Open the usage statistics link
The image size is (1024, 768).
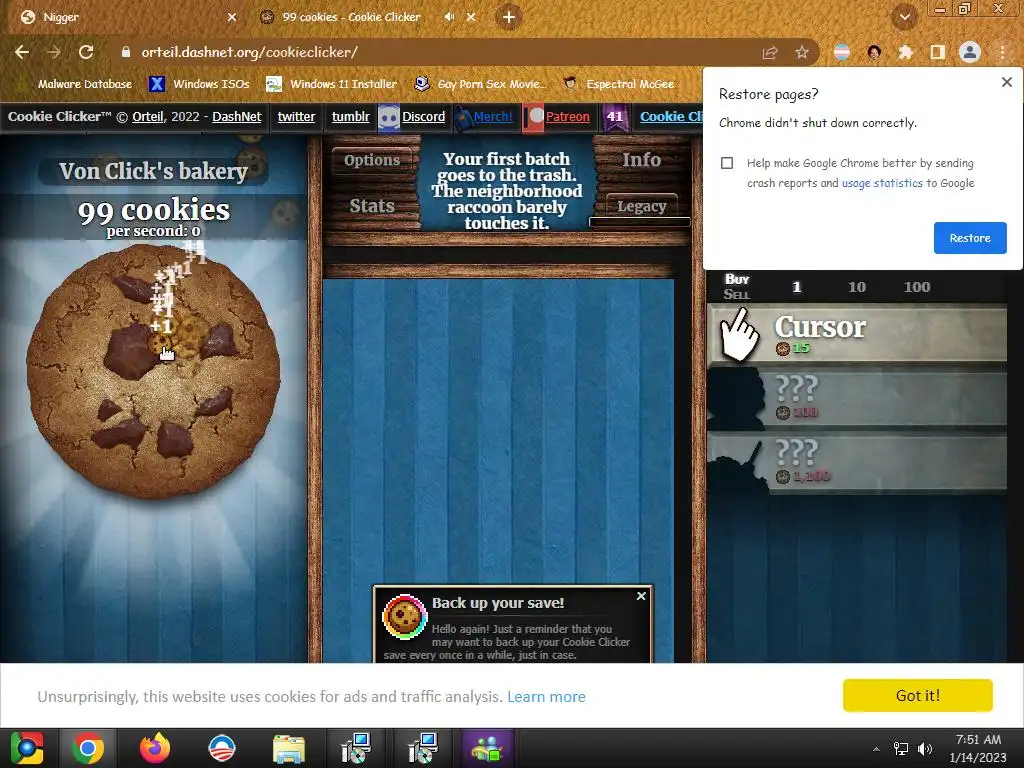coord(882,183)
